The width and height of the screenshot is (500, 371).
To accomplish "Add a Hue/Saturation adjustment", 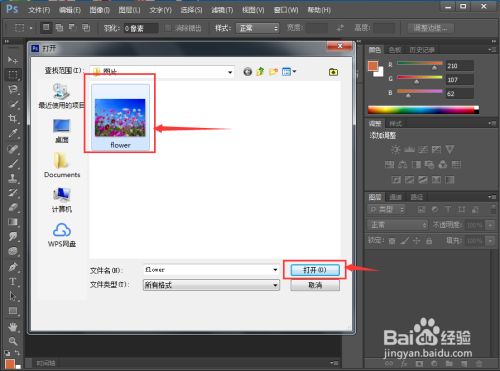I will click(x=389, y=164).
